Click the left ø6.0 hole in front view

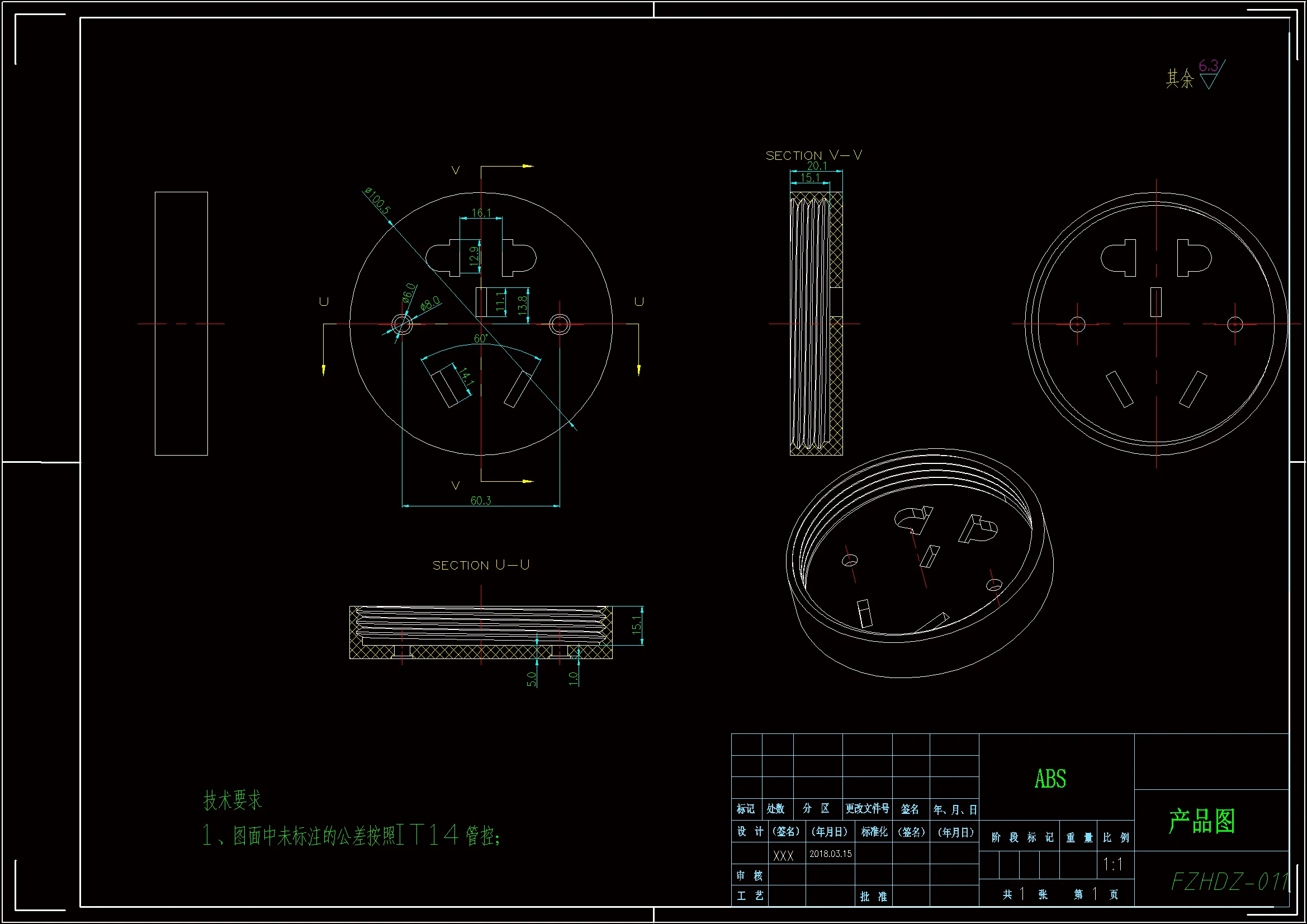(402, 325)
